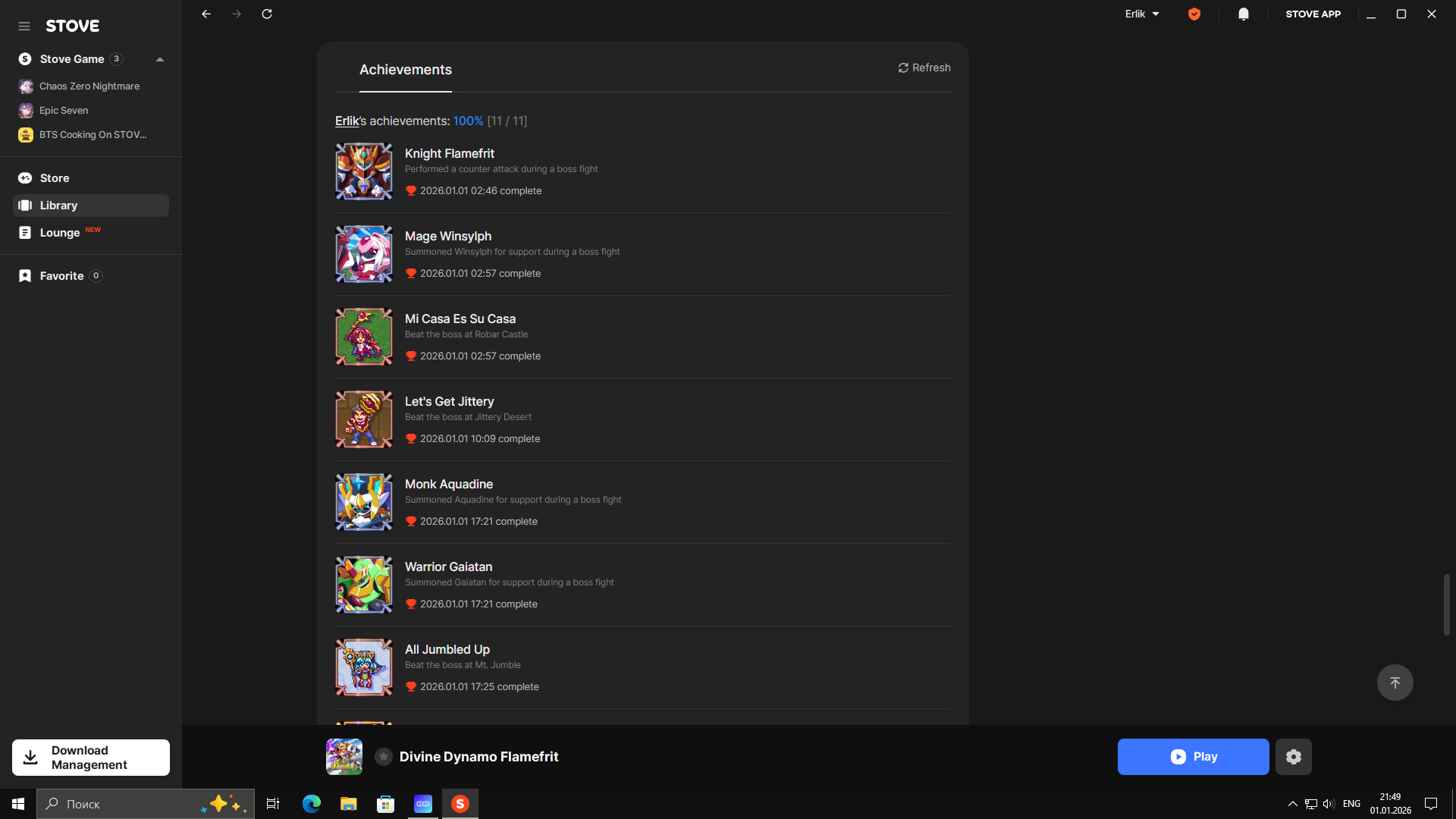Open Store in the sidebar
Screen dimensions: 1456x819
point(54,178)
